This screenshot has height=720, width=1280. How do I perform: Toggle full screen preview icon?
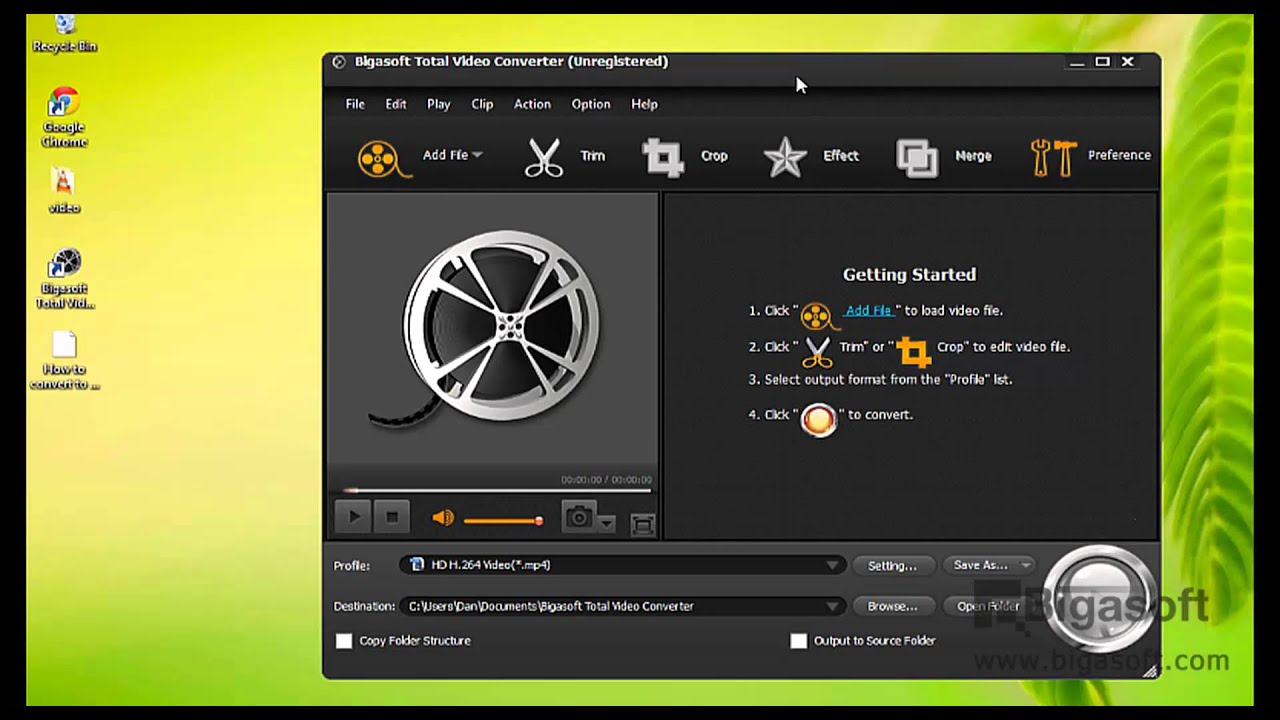[643, 524]
